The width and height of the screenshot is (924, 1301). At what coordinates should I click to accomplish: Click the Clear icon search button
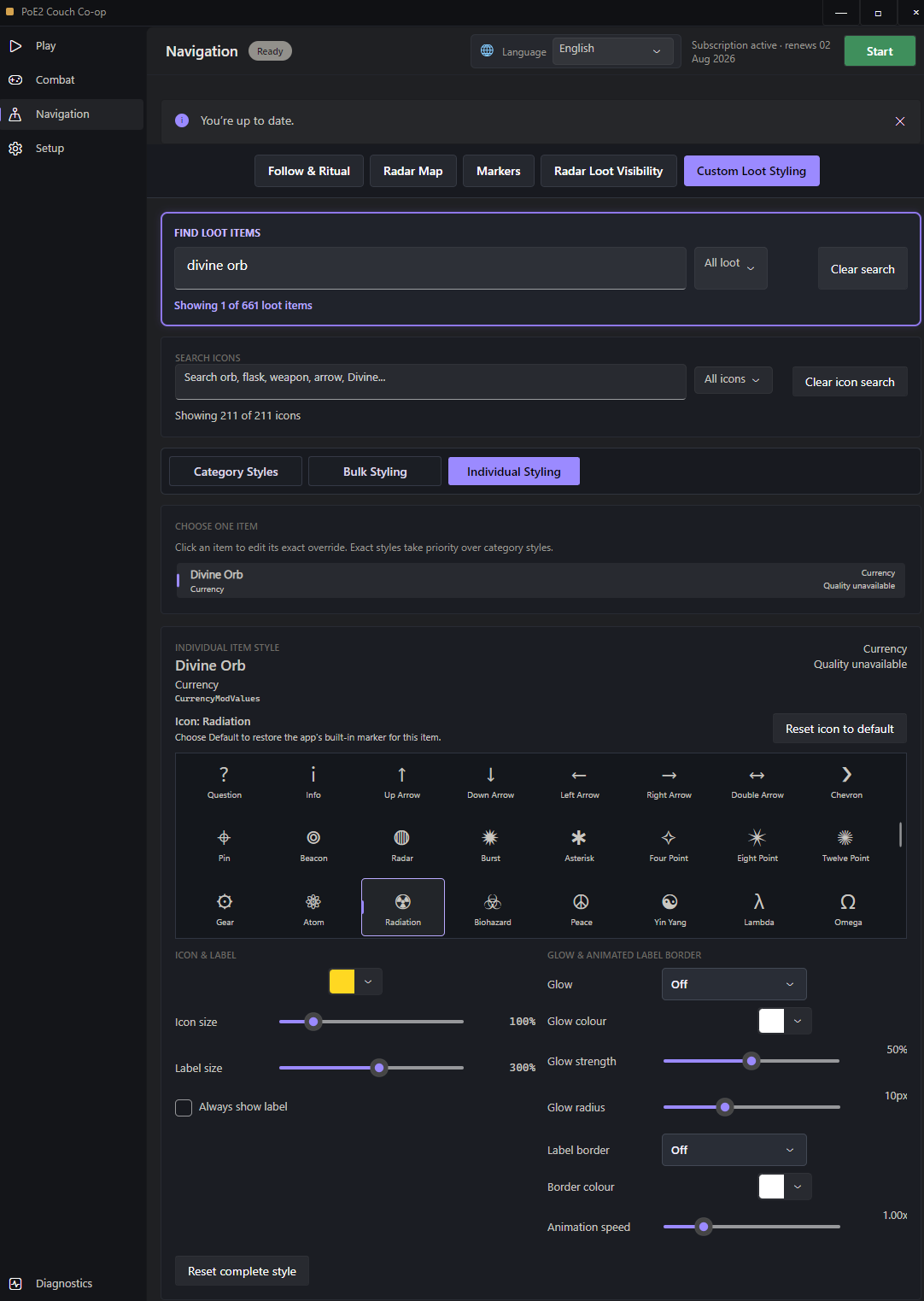(850, 382)
